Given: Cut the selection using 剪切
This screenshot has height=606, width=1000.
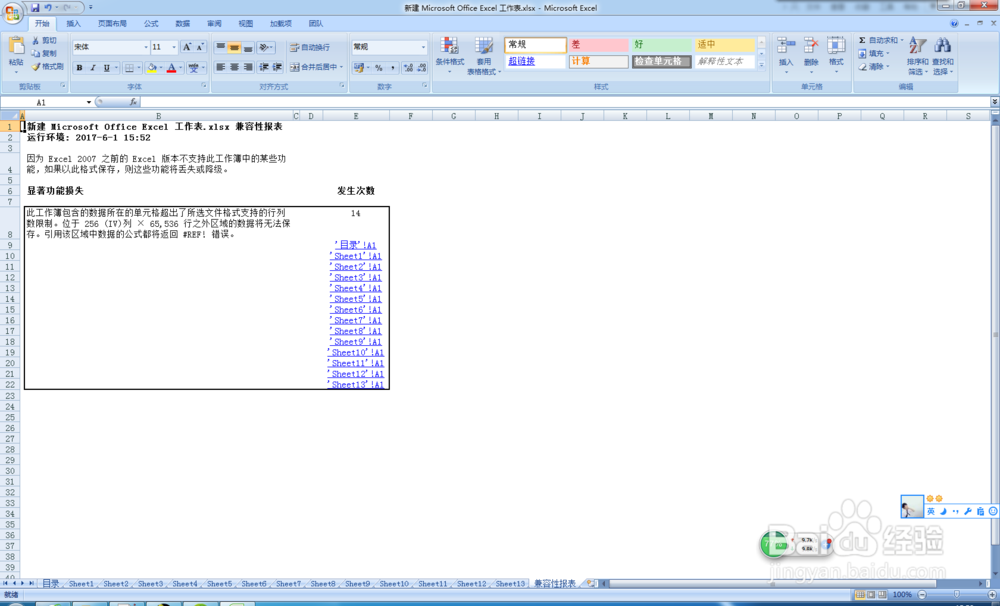Looking at the screenshot, I should 45,40.
